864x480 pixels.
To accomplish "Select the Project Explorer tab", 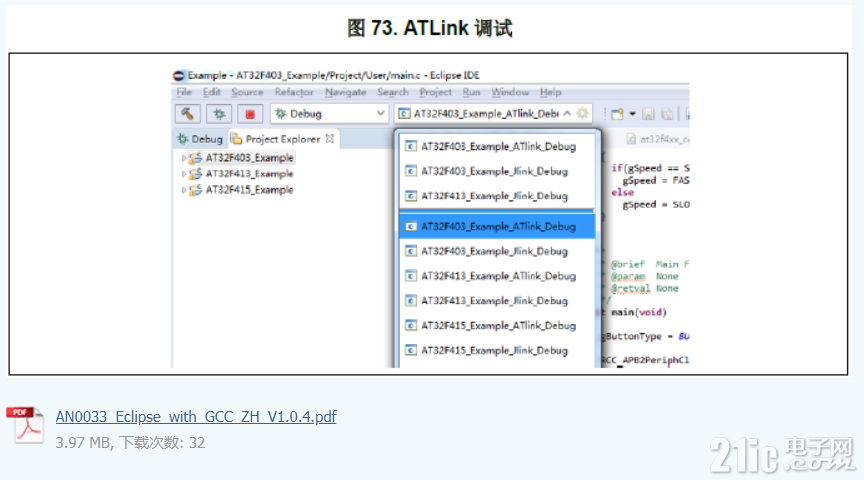I will tap(282, 139).
